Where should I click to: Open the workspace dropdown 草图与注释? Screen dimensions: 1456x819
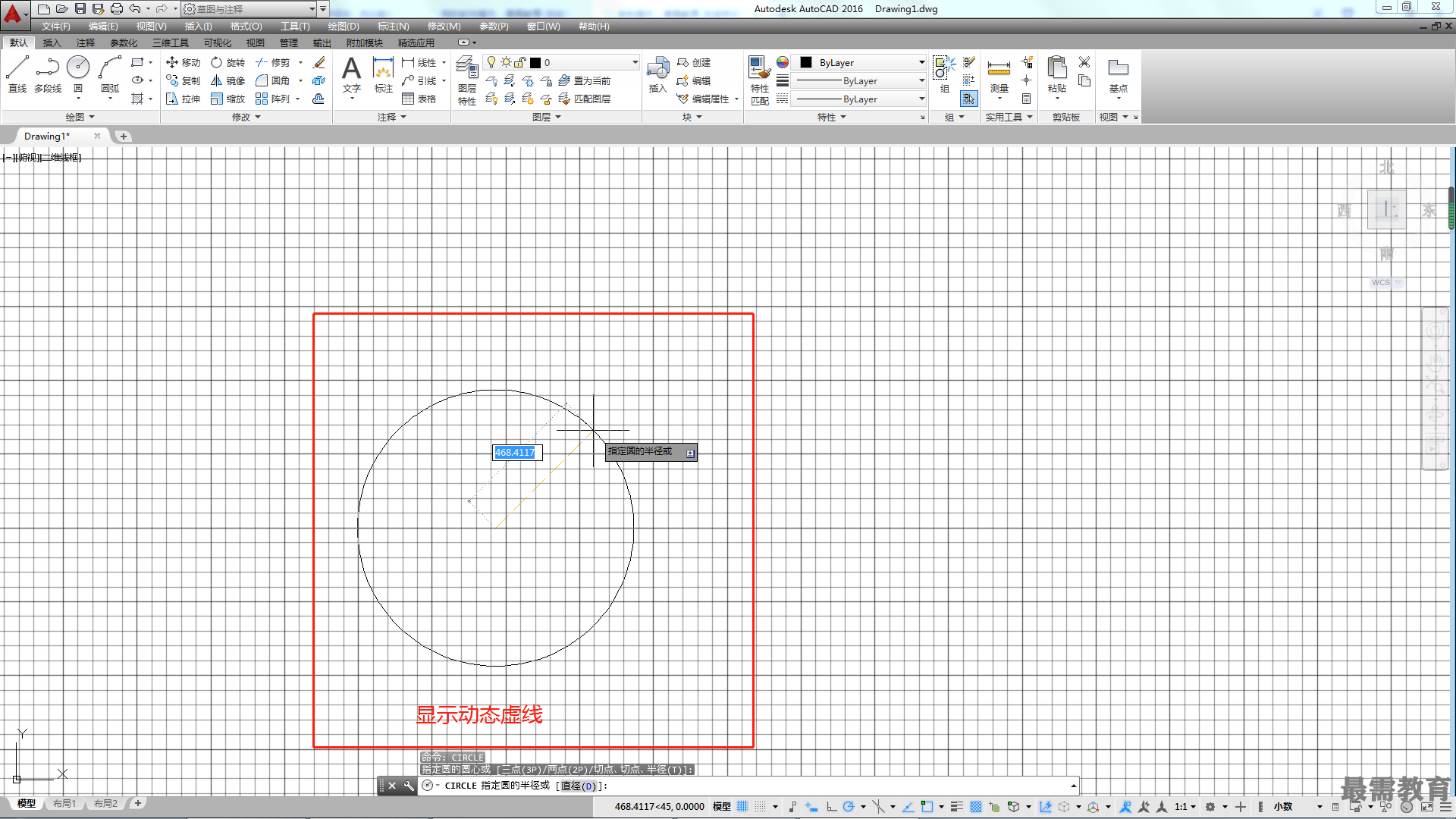pyautogui.click(x=249, y=9)
